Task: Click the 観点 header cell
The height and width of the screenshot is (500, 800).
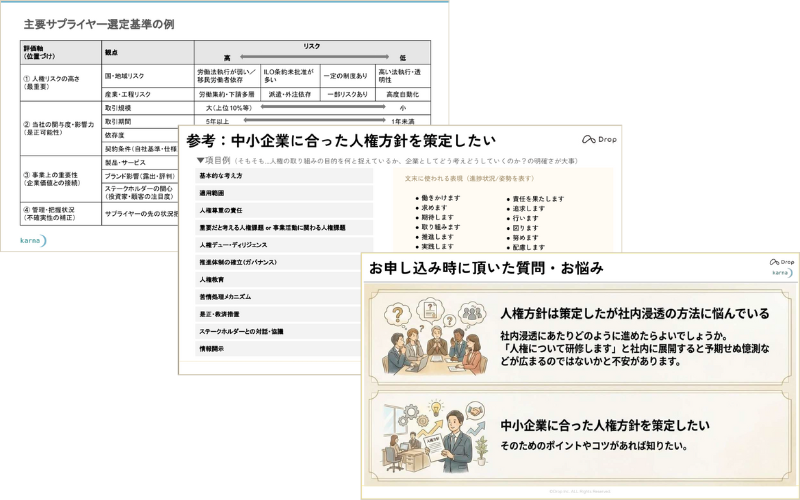Action: coord(148,53)
